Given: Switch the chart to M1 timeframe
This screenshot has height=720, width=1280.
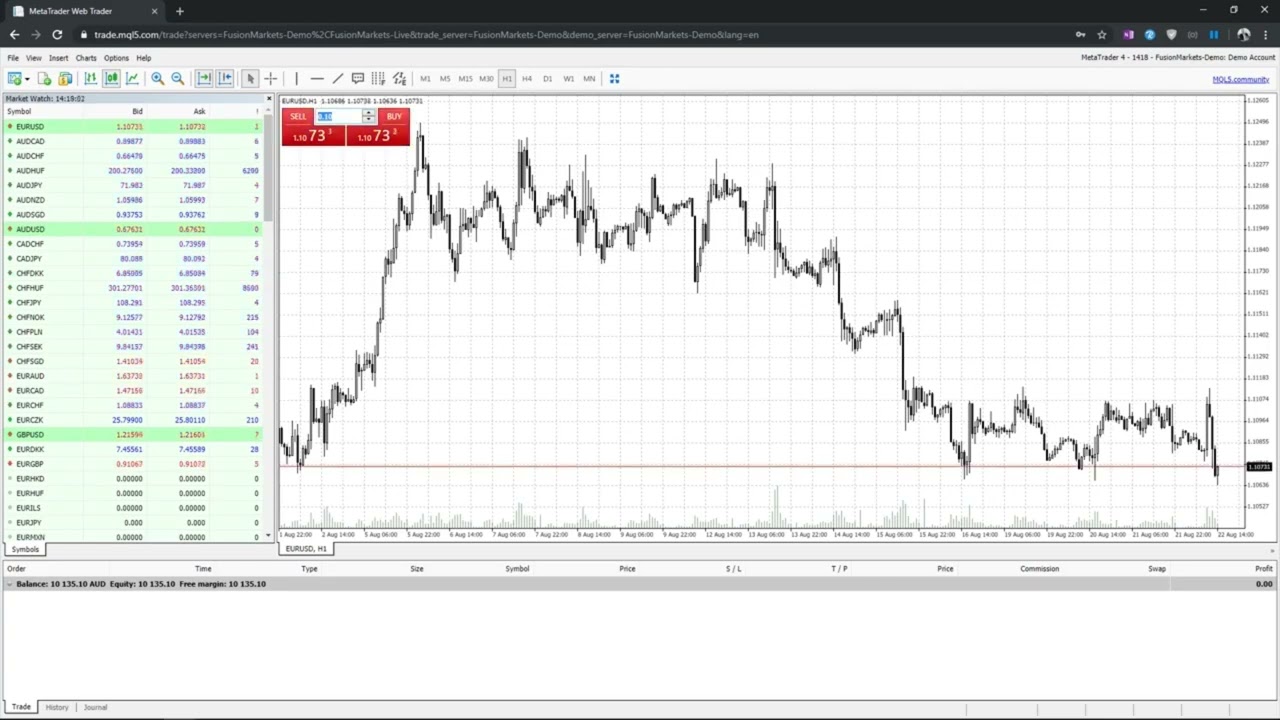Looking at the screenshot, I should point(425,78).
